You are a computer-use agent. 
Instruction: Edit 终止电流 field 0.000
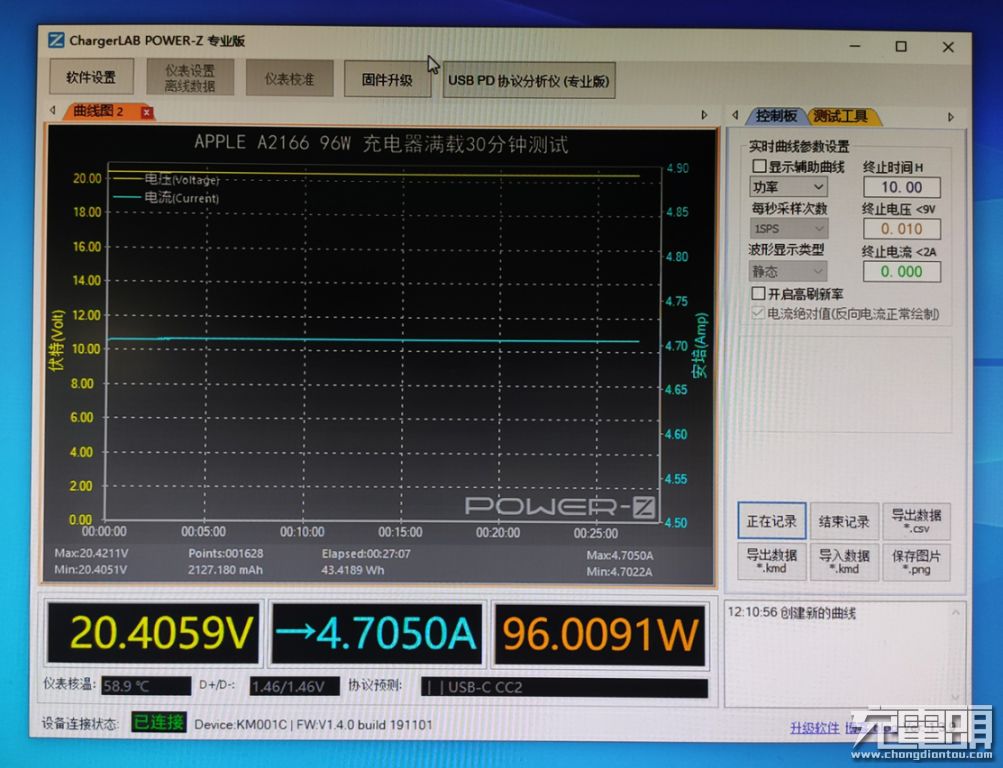point(902,272)
